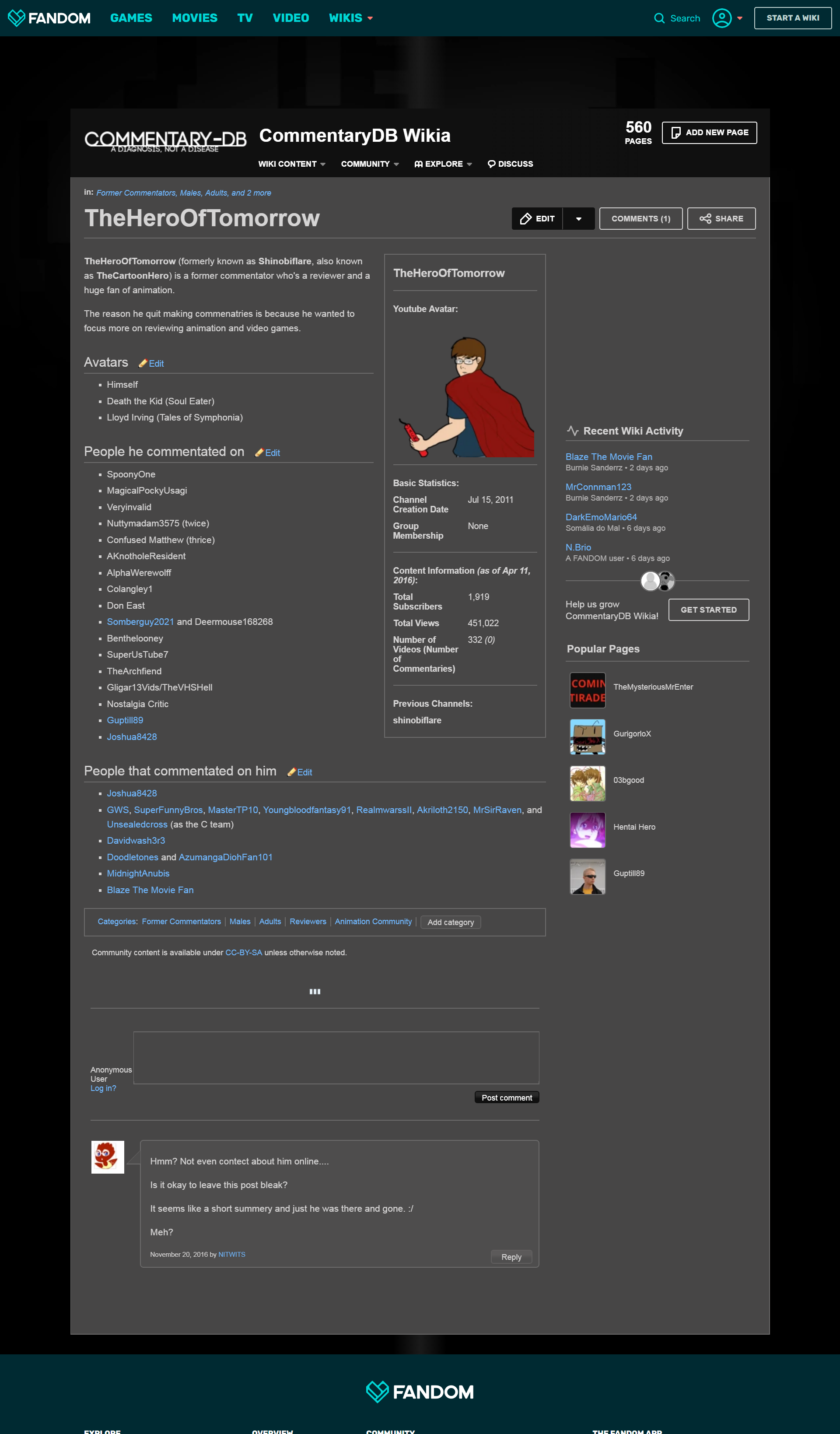Go to the DISCUSS page
The image size is (840, 1434).
[511, 164]
